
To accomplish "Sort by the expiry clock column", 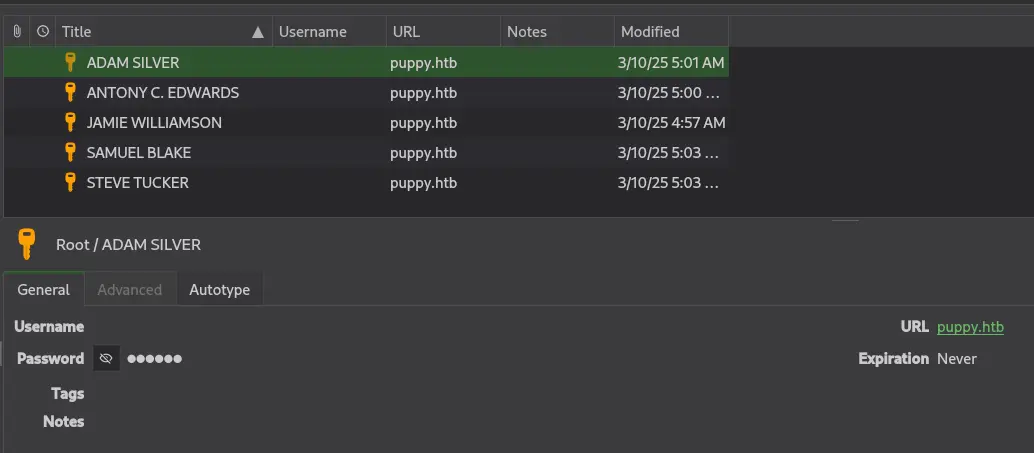I will coord(42,32).
